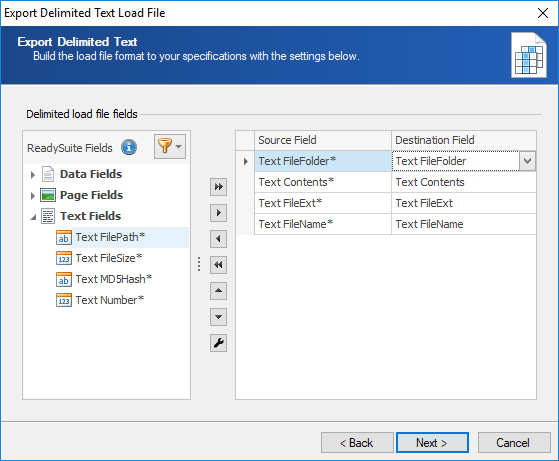Image resolution: width=559 pixels, height=461 pixels.
Task: Cancel the export wizard
Action: (x=513, y=443)
